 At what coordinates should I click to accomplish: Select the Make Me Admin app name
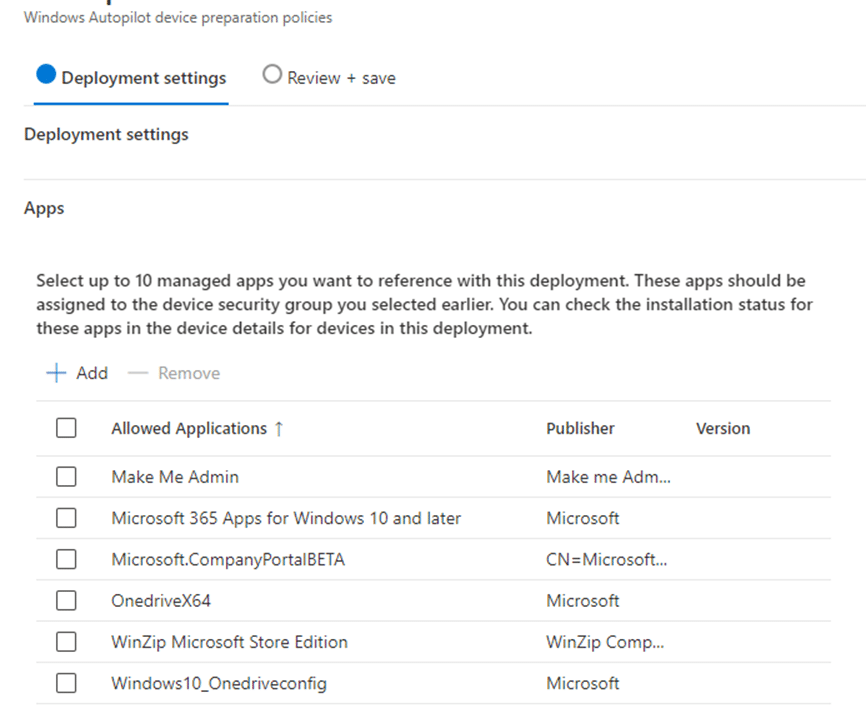pos(175,477)
